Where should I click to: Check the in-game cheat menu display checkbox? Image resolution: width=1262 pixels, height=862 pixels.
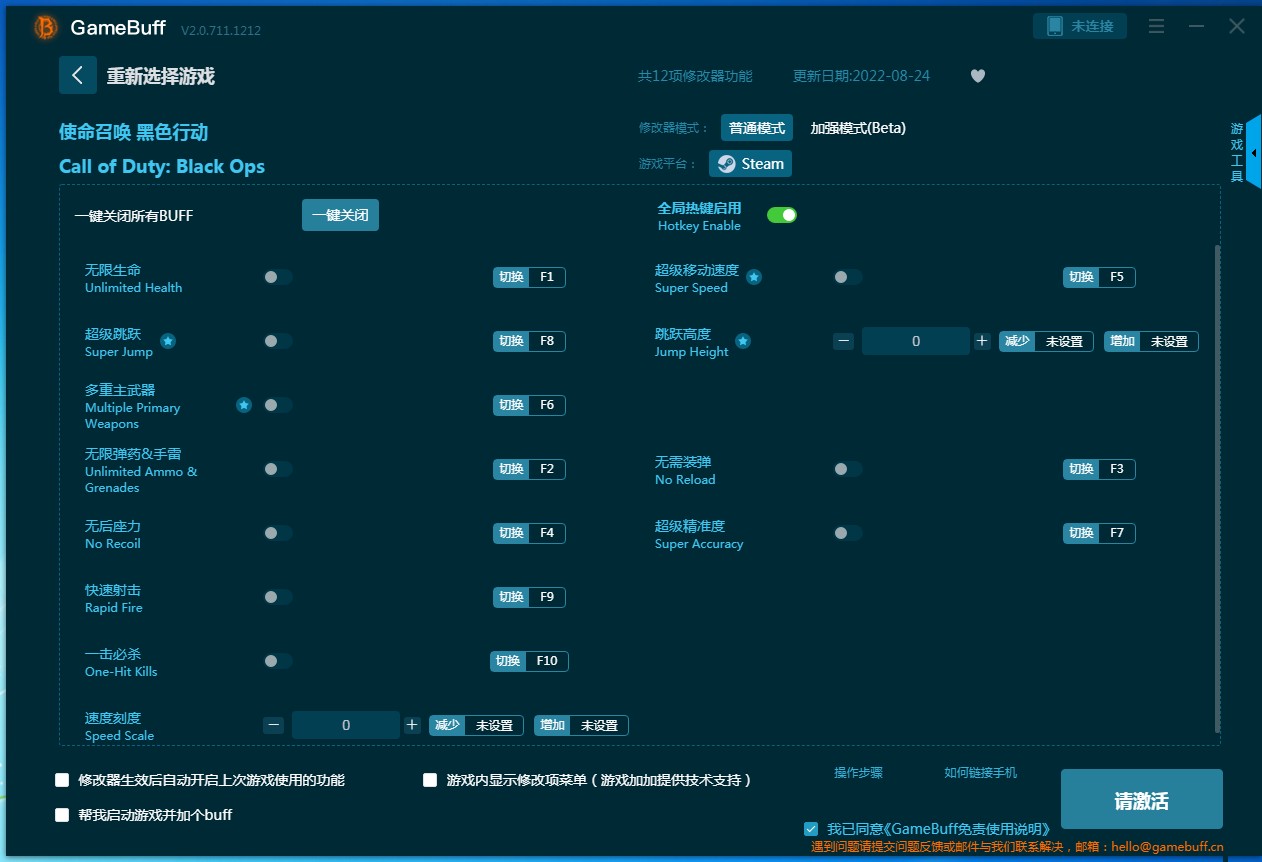(430, 780)
